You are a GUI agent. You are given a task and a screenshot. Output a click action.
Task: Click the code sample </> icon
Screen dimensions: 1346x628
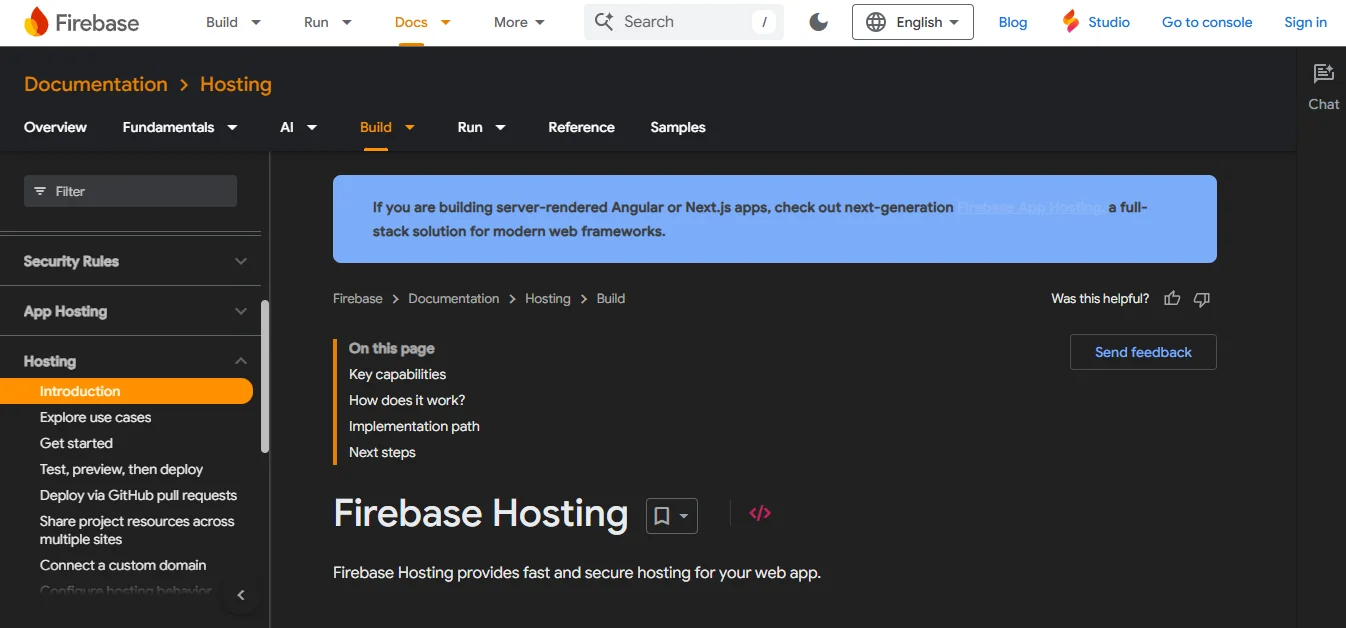point(759,513)
